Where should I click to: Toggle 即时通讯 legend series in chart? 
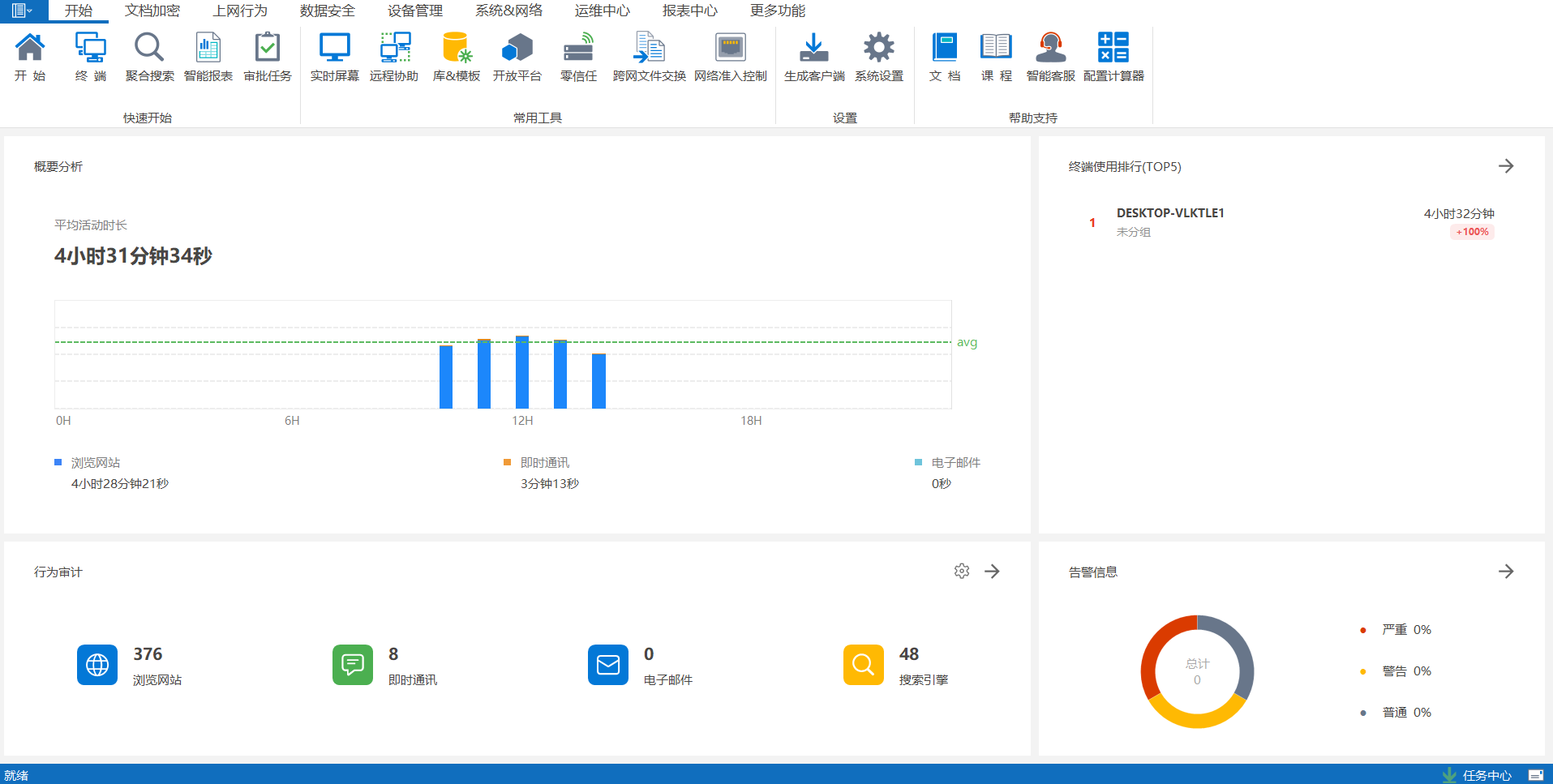click(x=544, y=463)
